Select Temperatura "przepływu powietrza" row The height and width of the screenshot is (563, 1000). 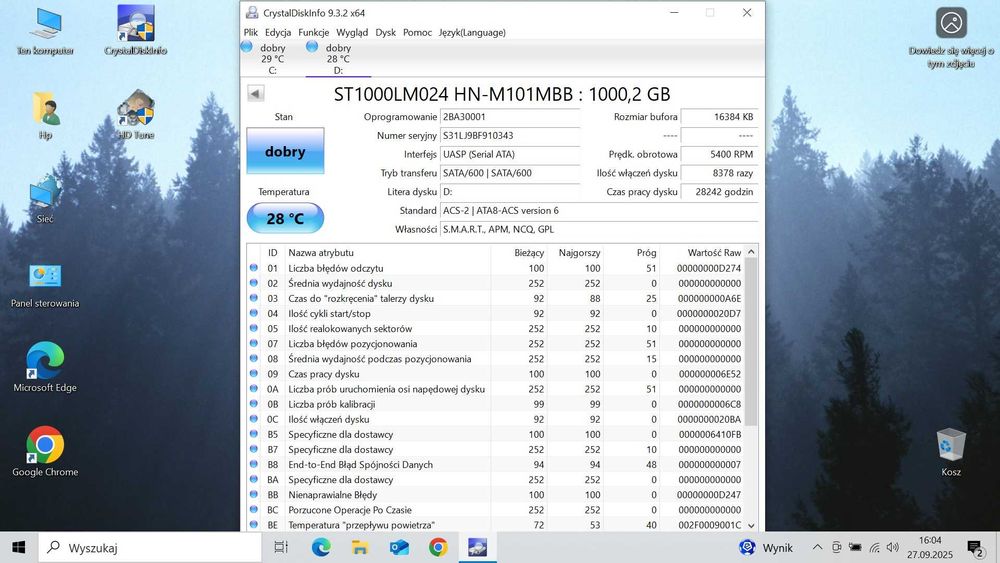click(x=496, y=525)
